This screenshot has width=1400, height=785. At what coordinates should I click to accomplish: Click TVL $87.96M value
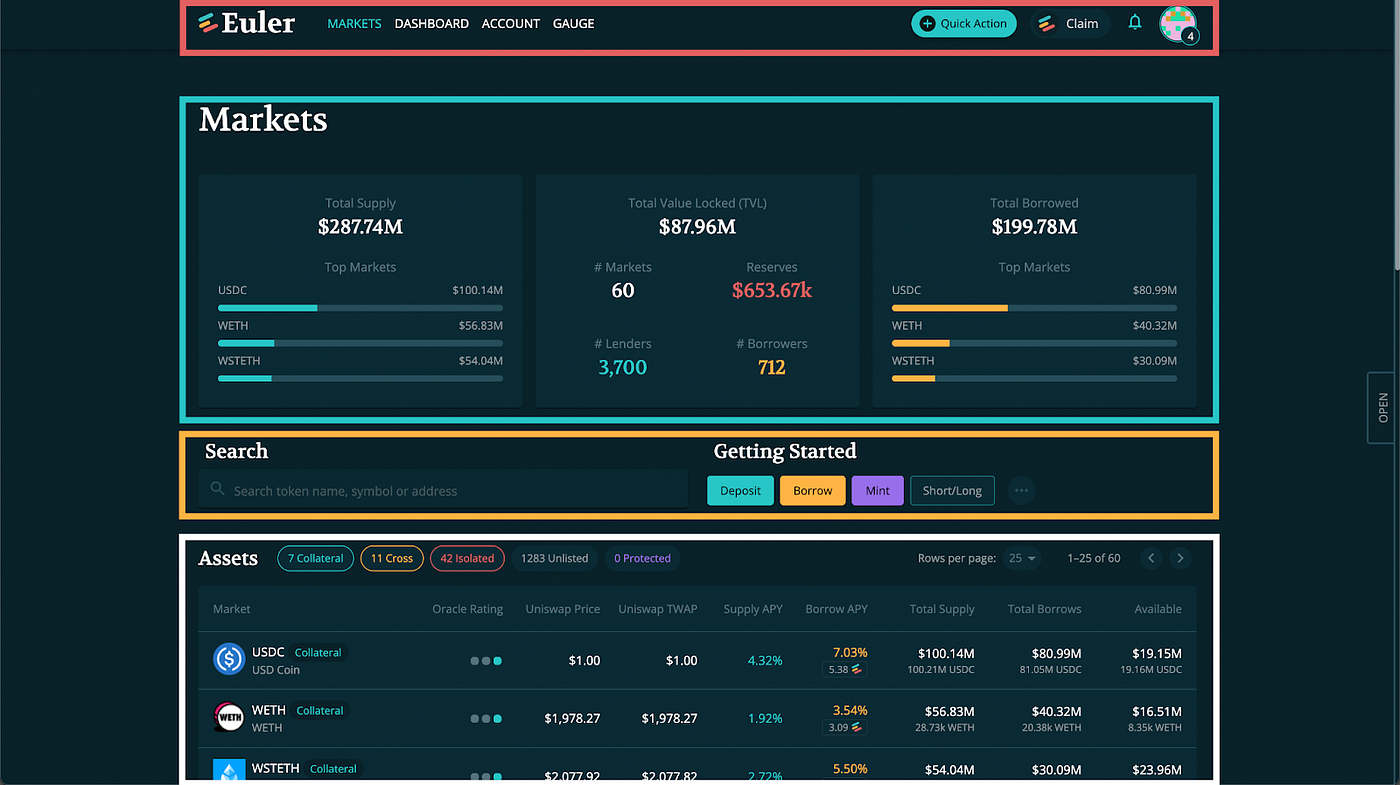[697, 227]
